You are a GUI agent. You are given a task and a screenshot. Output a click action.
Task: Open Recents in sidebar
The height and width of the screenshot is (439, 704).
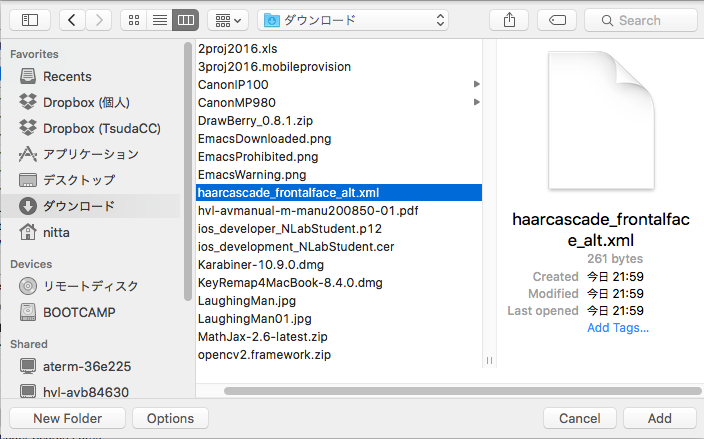coord(67,76)
